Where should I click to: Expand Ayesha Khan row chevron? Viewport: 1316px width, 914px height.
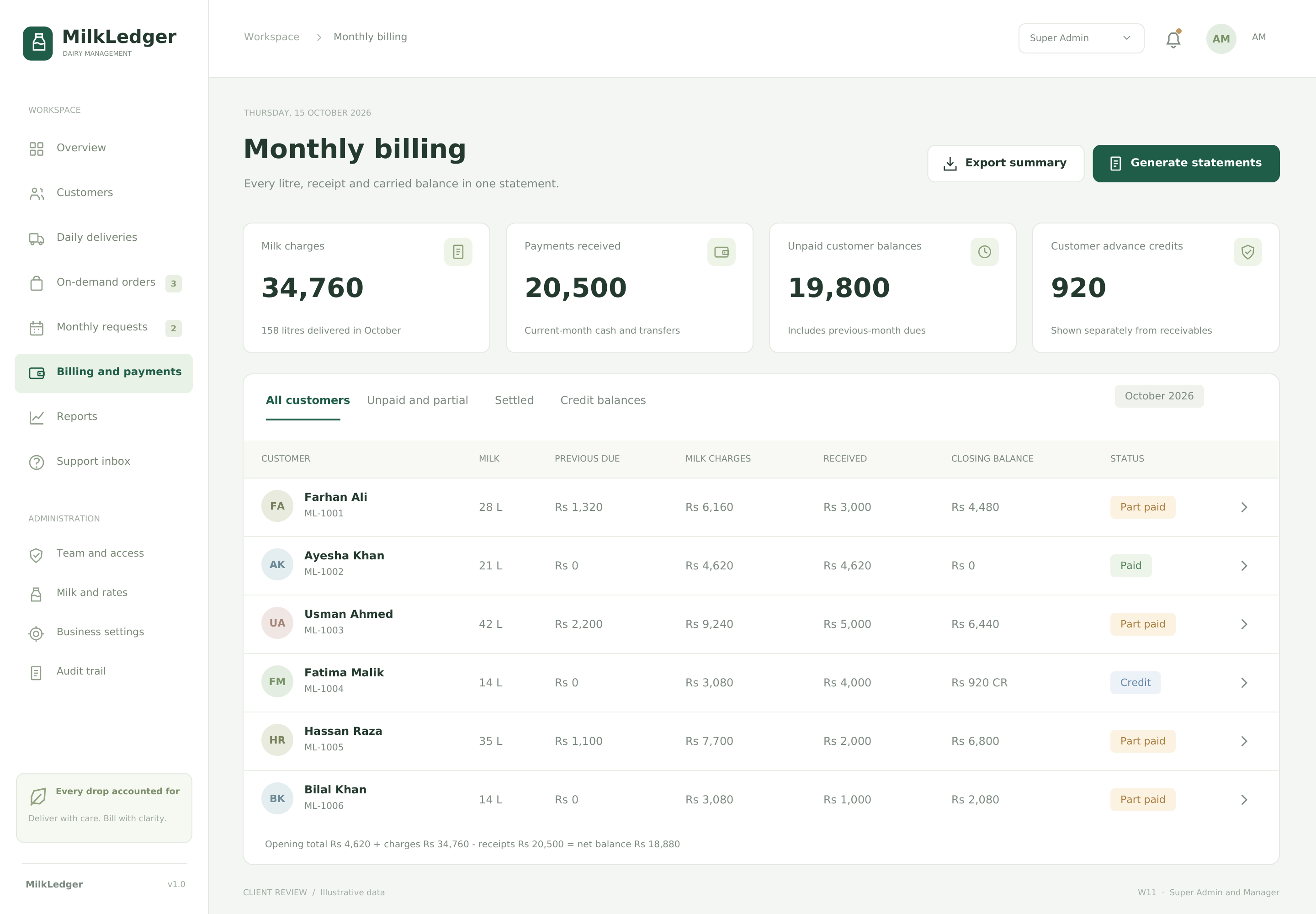pos(1244,565)
